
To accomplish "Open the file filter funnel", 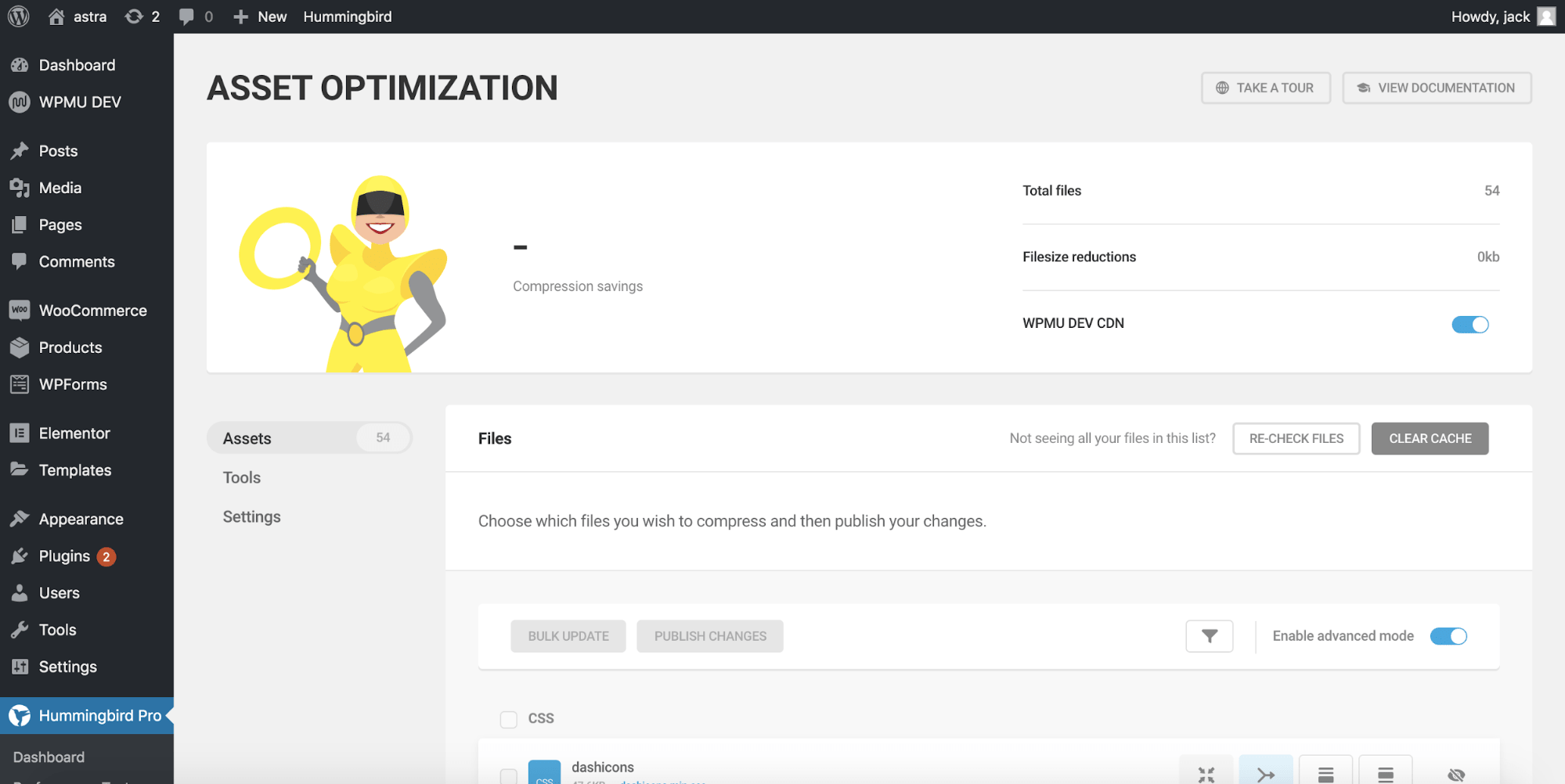I will 1209,636.
